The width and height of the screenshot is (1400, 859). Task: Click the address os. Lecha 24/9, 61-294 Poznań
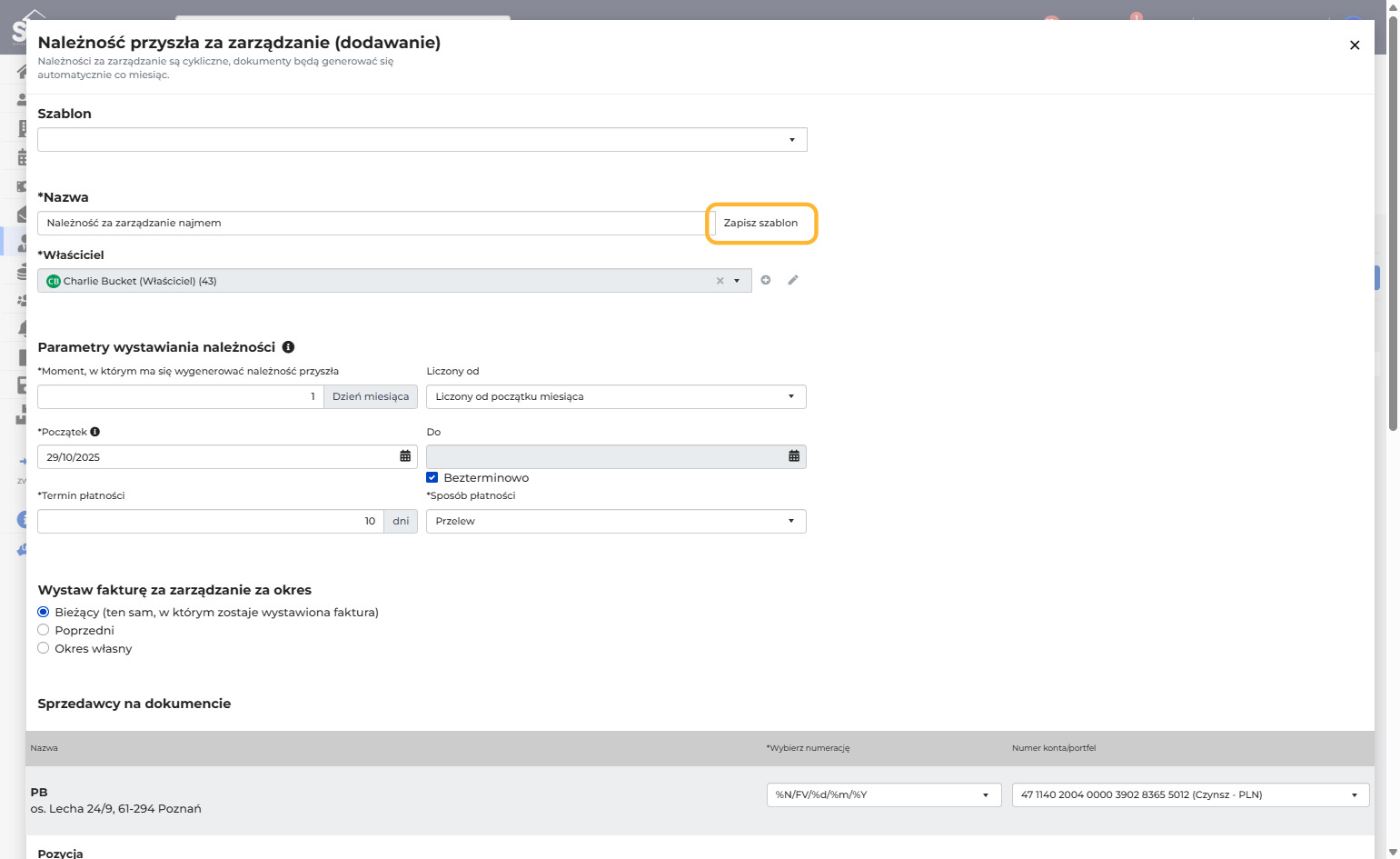point(116,809)
